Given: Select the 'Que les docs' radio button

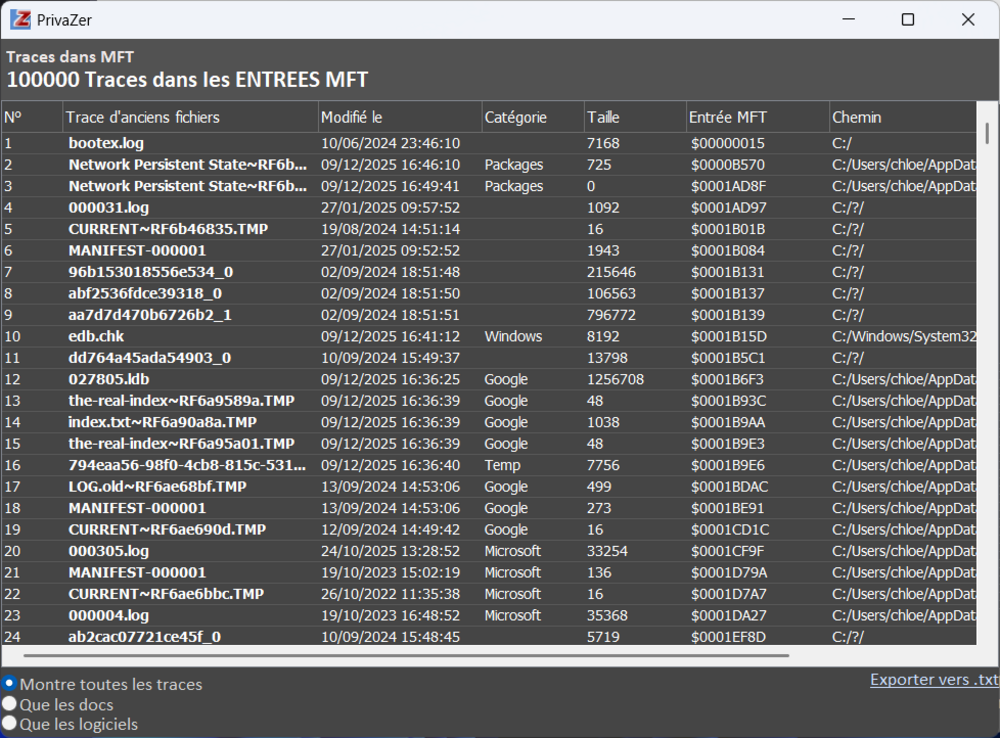Looking at the screenshot, I should tap(10, 704).
